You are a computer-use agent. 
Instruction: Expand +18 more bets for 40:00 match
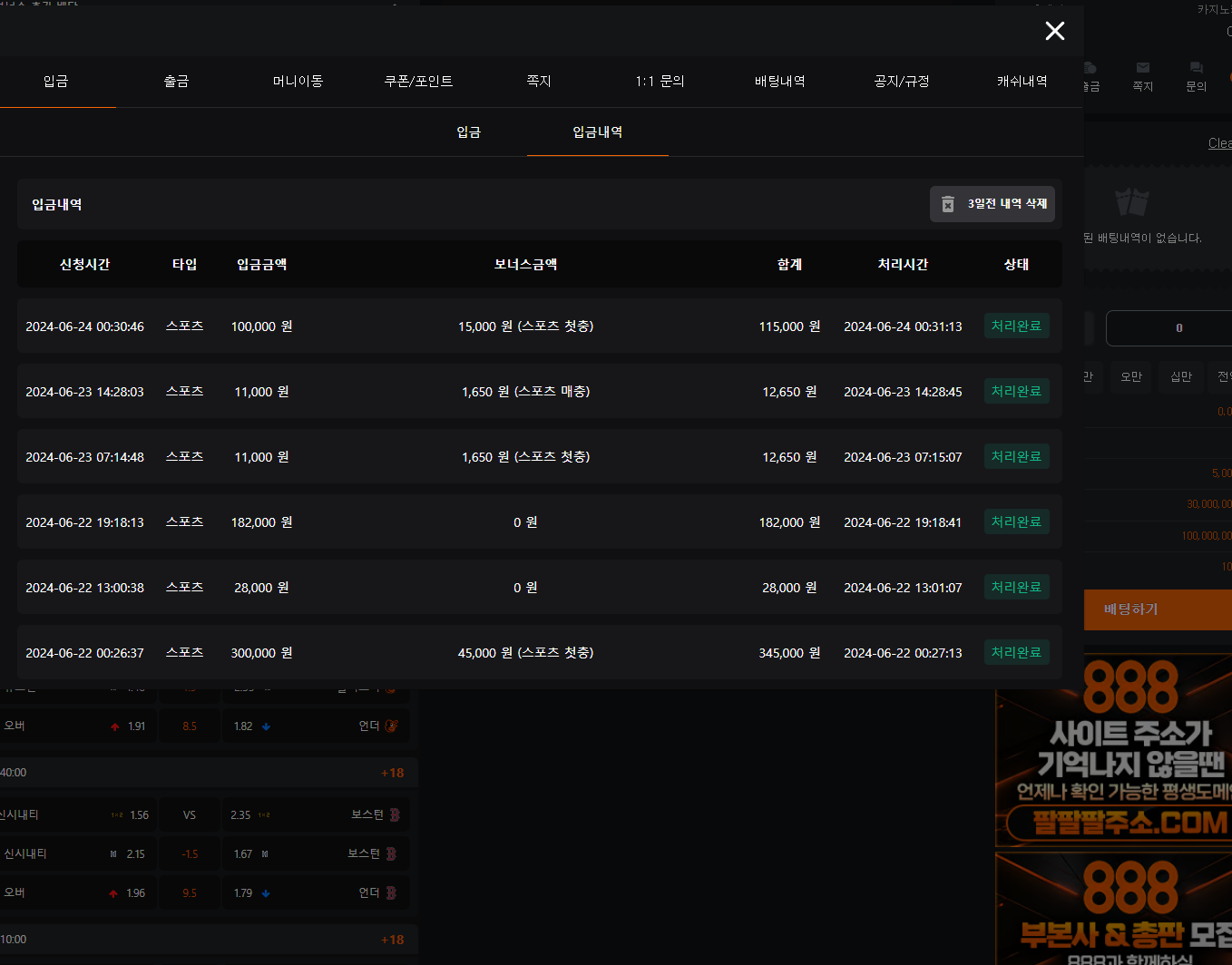pyautogui.click(x=392, y=773)
